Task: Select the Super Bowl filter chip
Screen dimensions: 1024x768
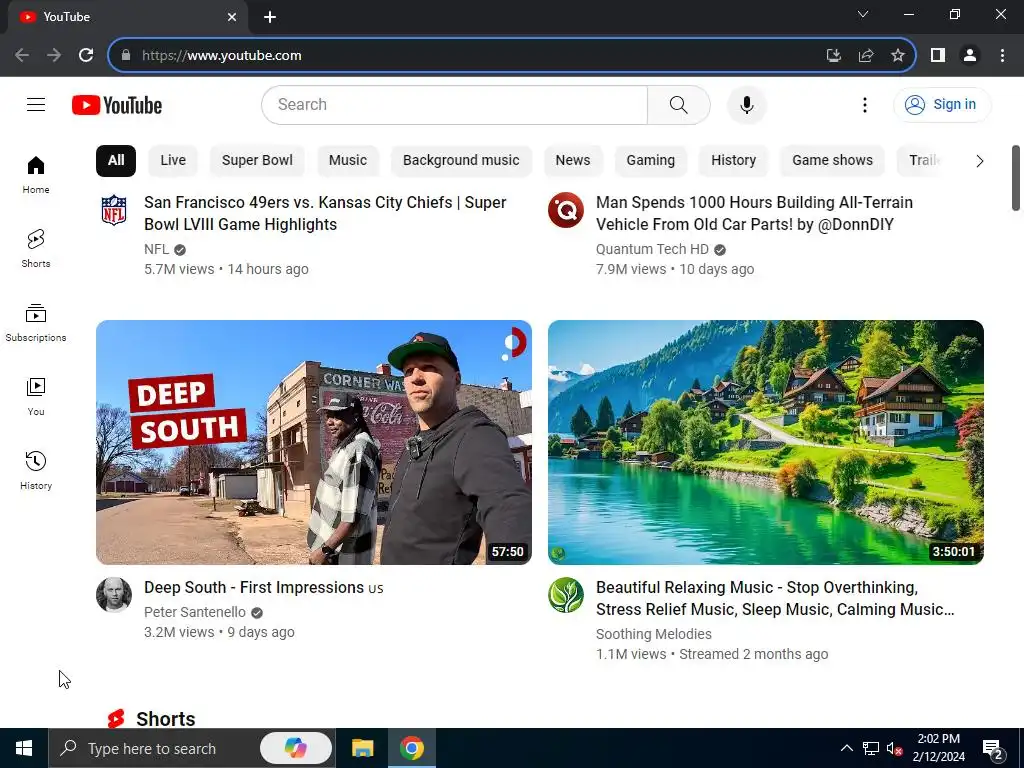Action: 257,161
